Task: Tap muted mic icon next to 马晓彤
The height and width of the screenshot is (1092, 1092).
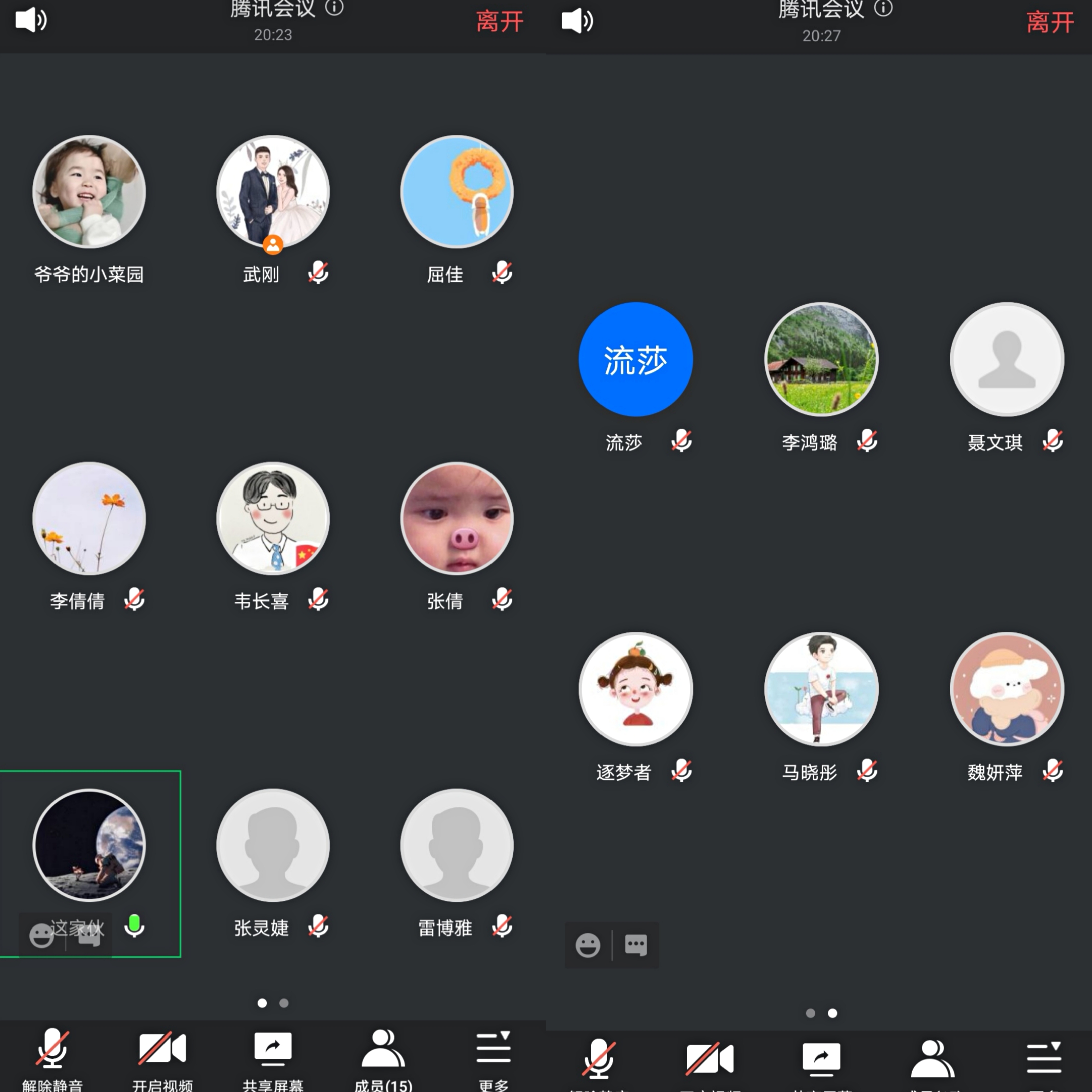Action: coord(867,770)
